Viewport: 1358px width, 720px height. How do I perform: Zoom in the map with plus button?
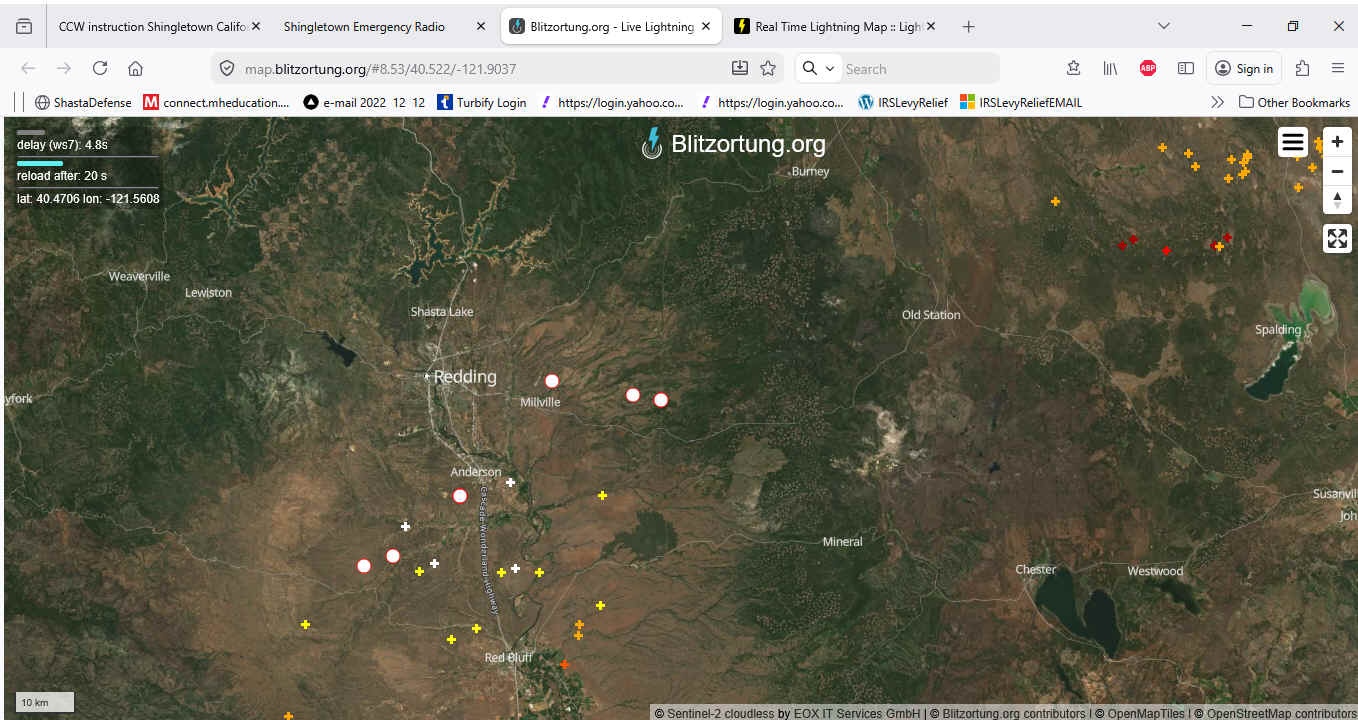[1337, 142]
